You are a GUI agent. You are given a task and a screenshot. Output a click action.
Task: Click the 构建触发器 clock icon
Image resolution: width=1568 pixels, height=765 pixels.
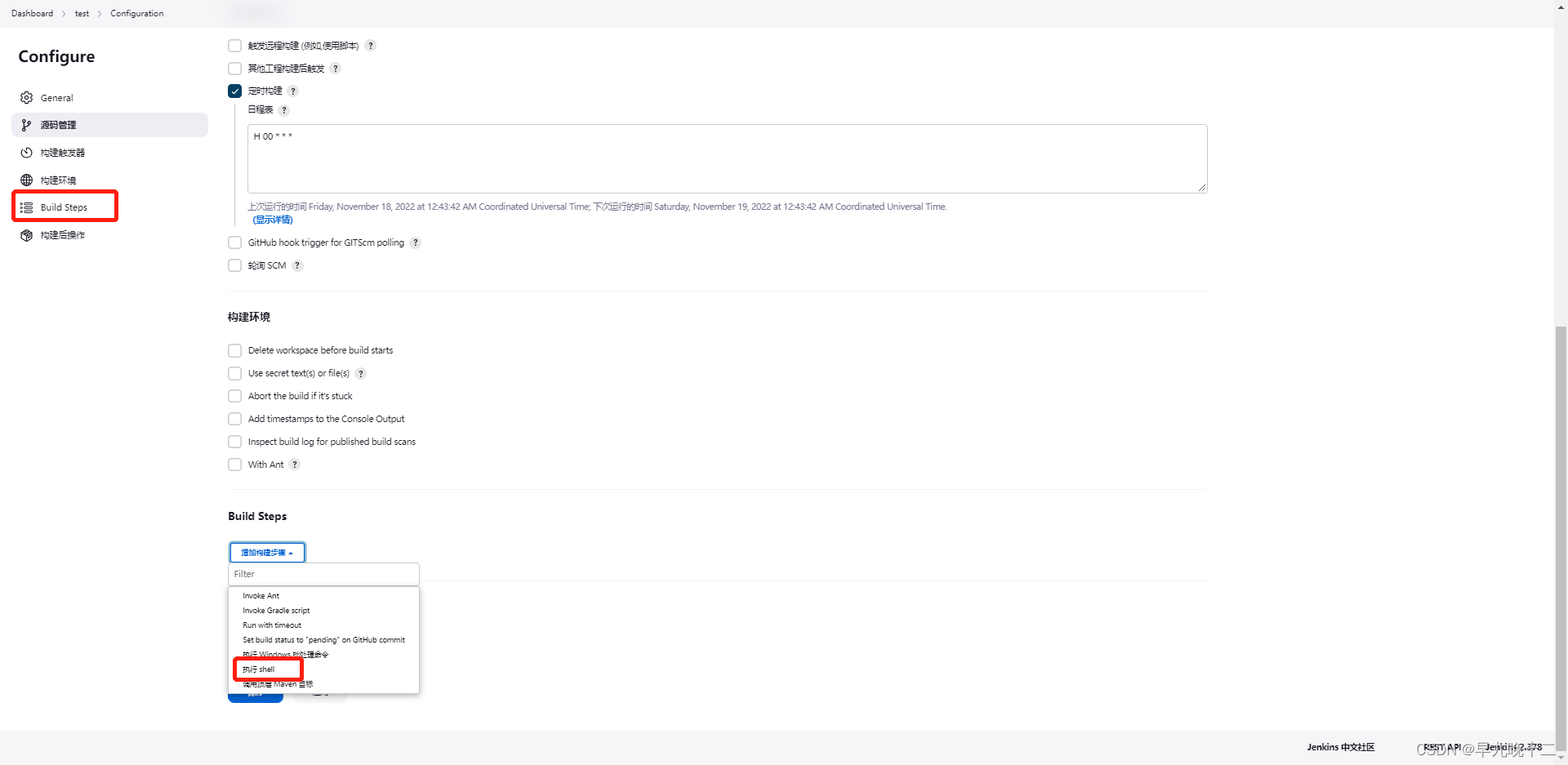coord(26,153)
